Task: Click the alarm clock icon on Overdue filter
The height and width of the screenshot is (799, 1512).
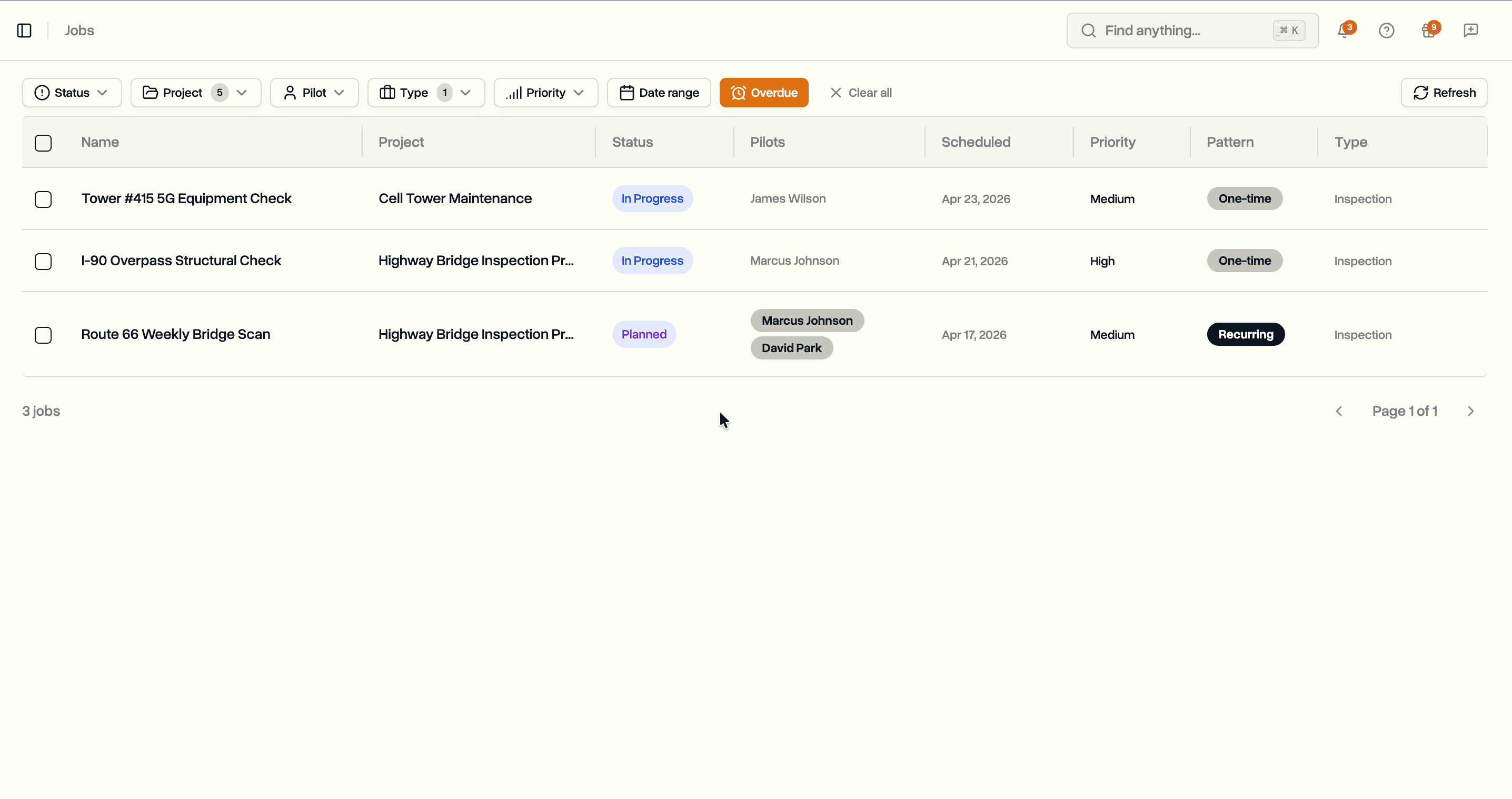Action: [x=738, y=92]
